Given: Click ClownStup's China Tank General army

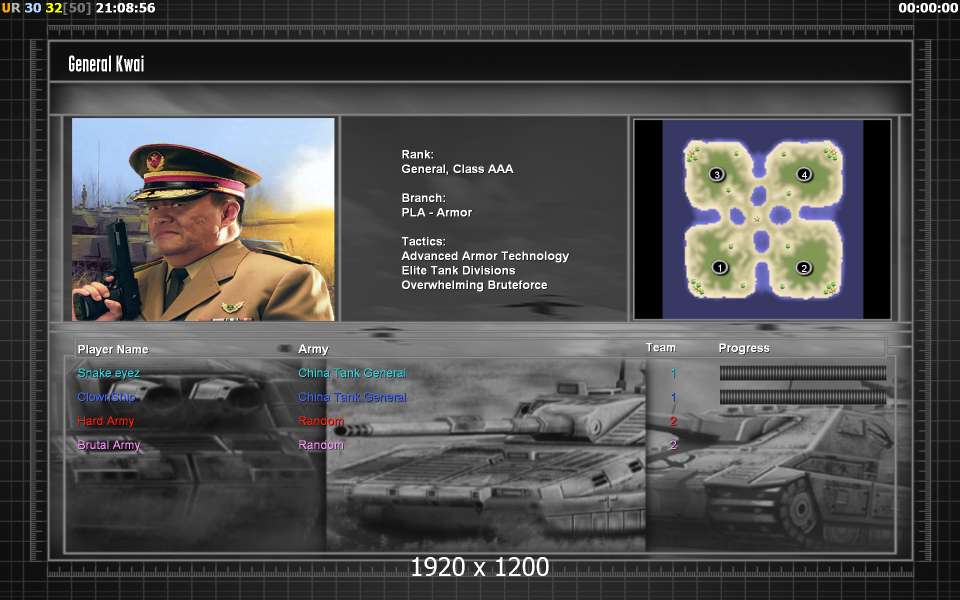Looking at the screenshot, I should [x=352, y=397].
